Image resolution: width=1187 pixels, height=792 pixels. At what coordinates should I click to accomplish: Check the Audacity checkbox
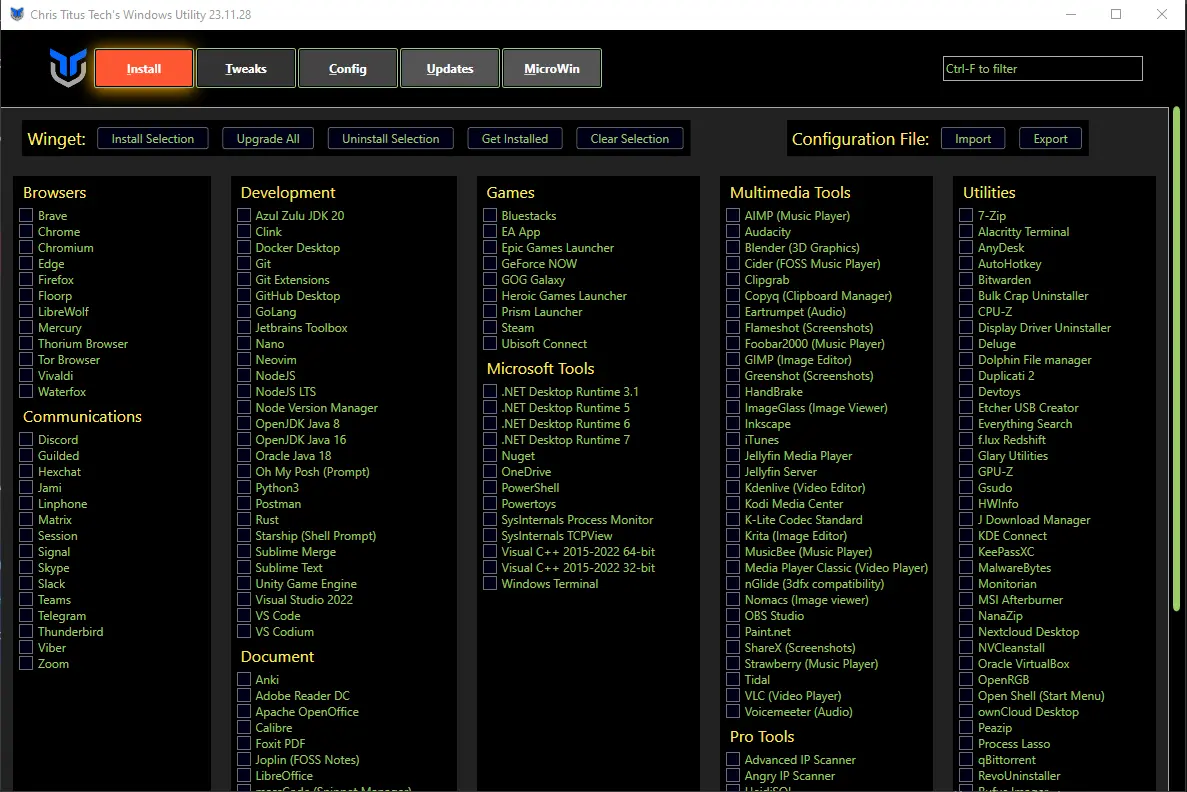[733, 232]
